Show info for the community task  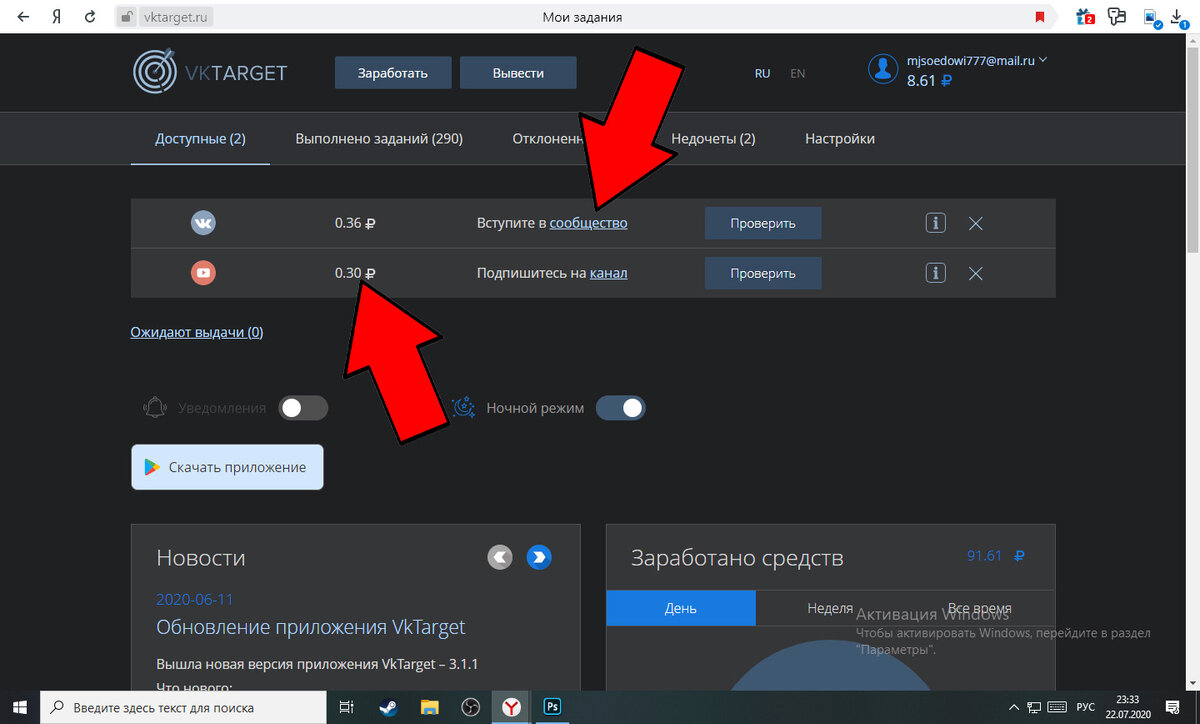pos(935,223)
